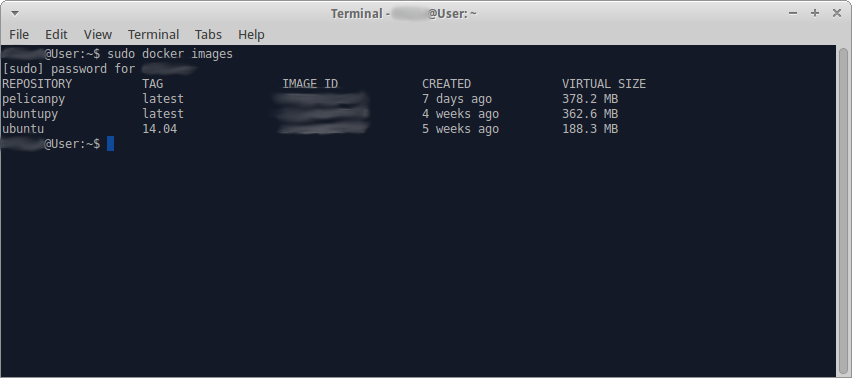Open the File menu
Image resolution: width=852 pixels, height=378 pixels.
pyautogui.click(x=19, y=35)
